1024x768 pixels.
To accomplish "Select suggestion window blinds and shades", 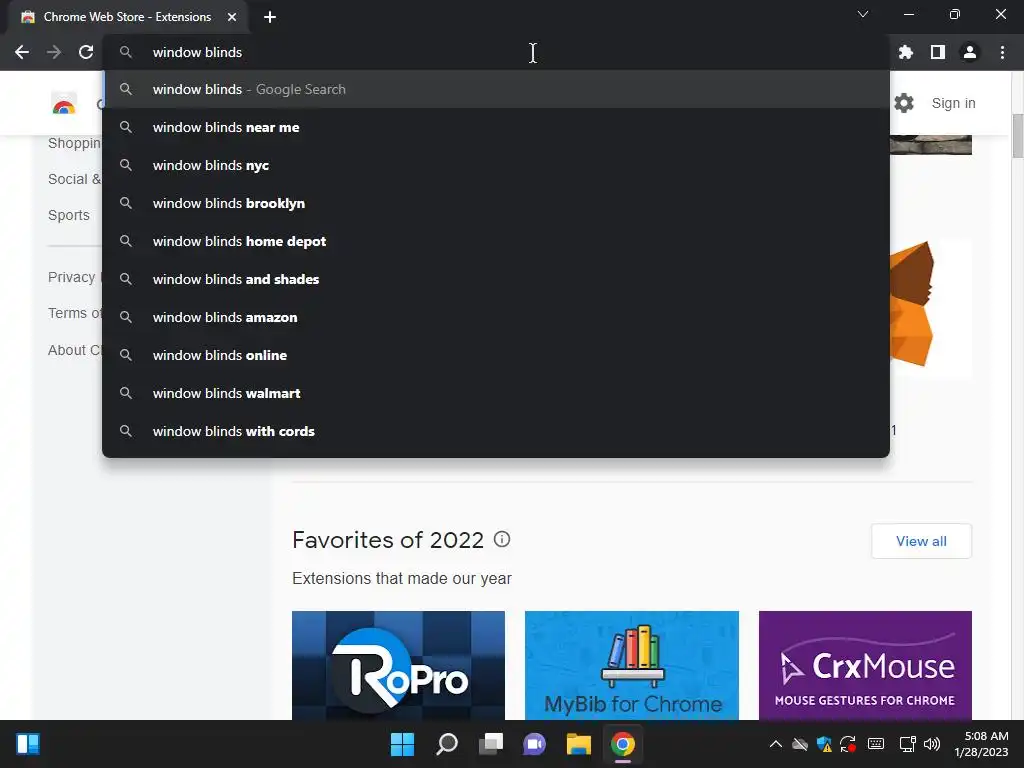I will [496, 279].
